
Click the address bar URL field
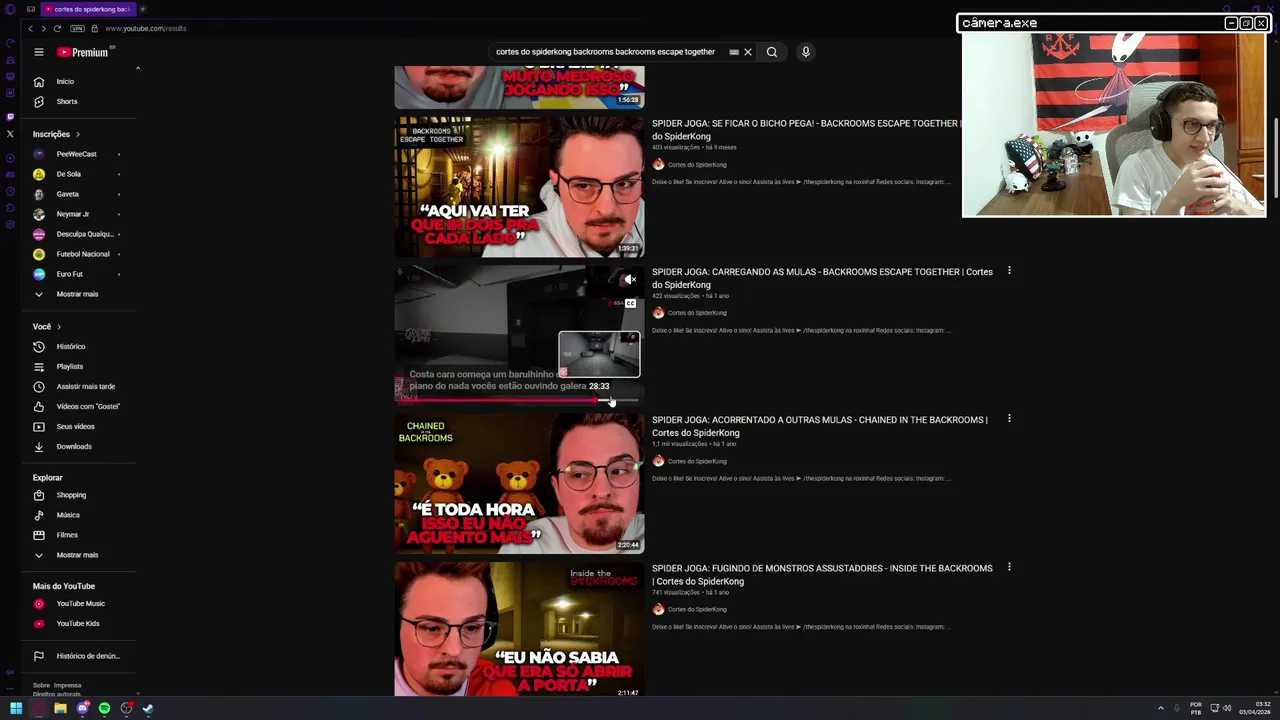[146, 28]
